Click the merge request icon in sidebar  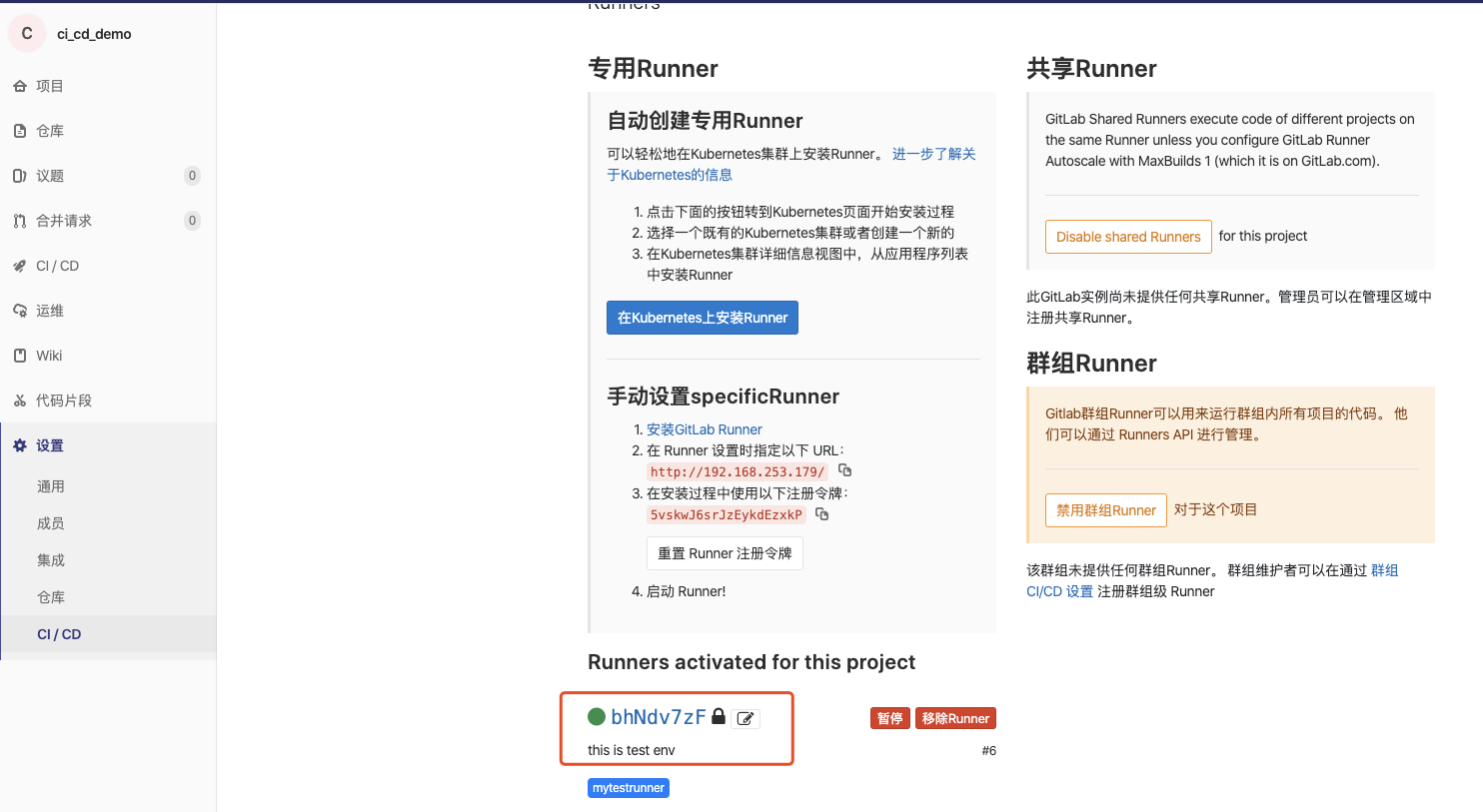pyautogui.click(x=20, y=221)
